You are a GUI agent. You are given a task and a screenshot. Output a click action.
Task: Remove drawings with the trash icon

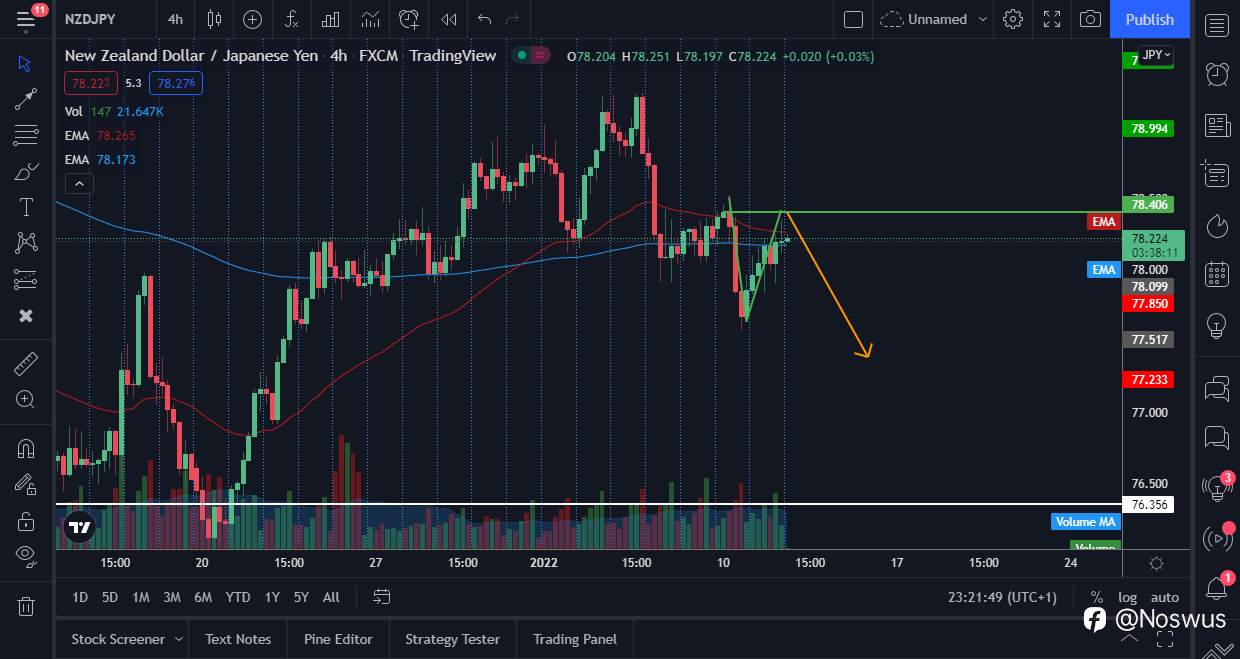(x=26, y=606)
